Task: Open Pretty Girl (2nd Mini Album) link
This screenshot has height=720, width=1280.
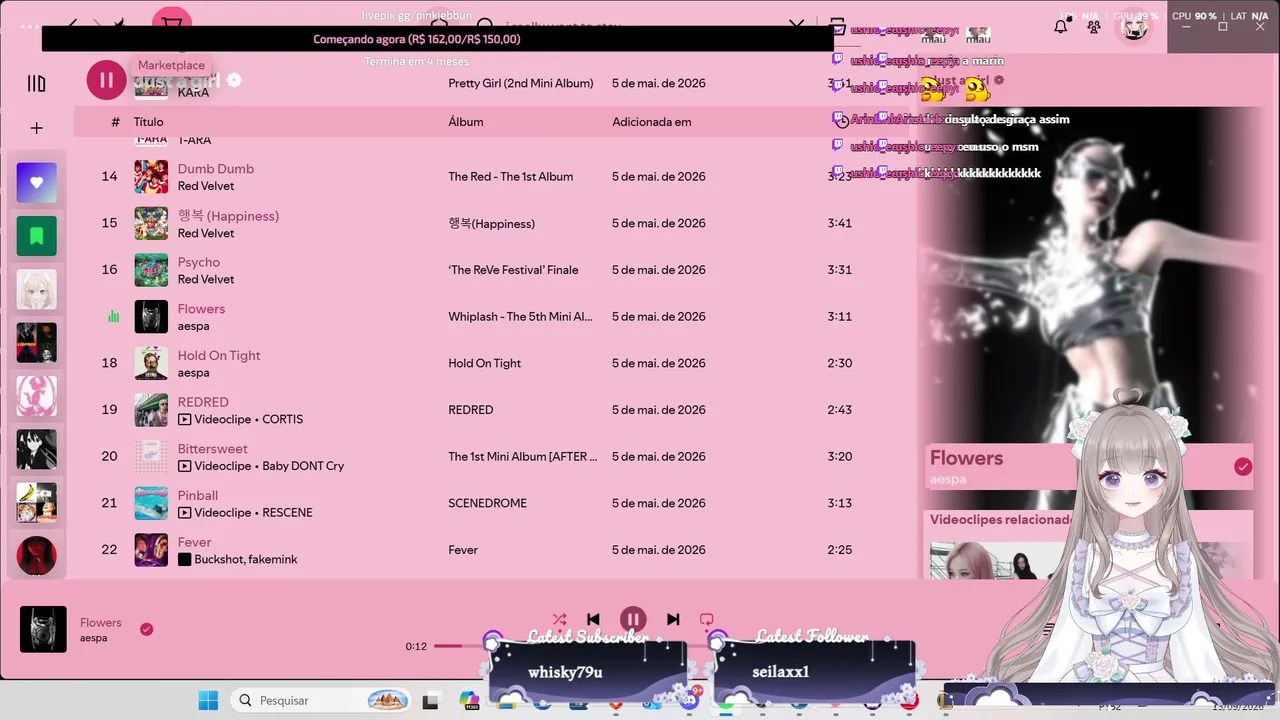Action: point(521,83)
